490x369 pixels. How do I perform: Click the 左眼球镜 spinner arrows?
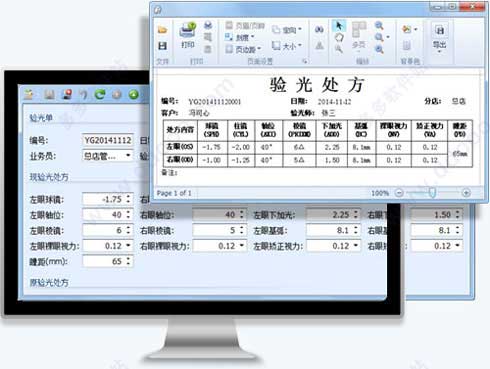point(128,199)
